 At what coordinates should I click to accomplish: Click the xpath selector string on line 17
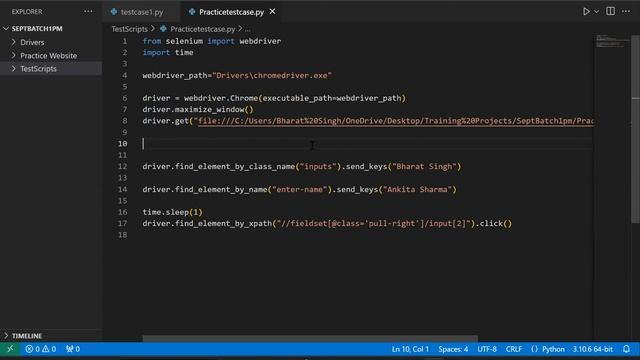pyautogui.click(x=373, y=224)
